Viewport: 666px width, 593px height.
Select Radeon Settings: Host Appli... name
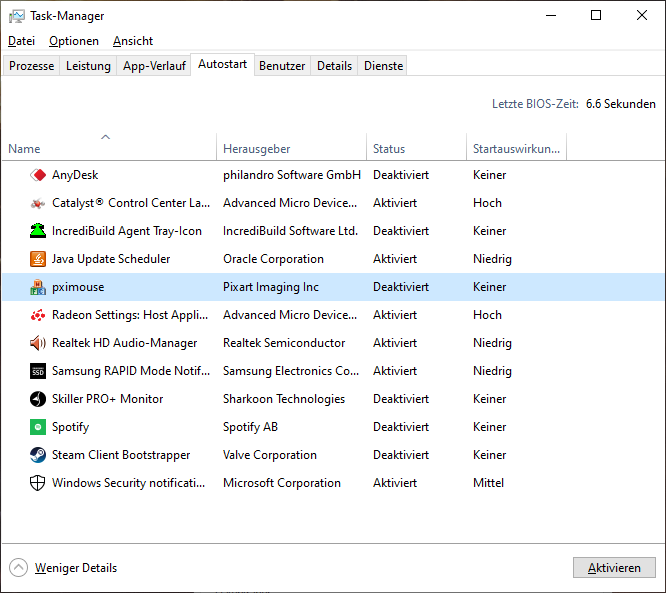[x=130, y=315]
